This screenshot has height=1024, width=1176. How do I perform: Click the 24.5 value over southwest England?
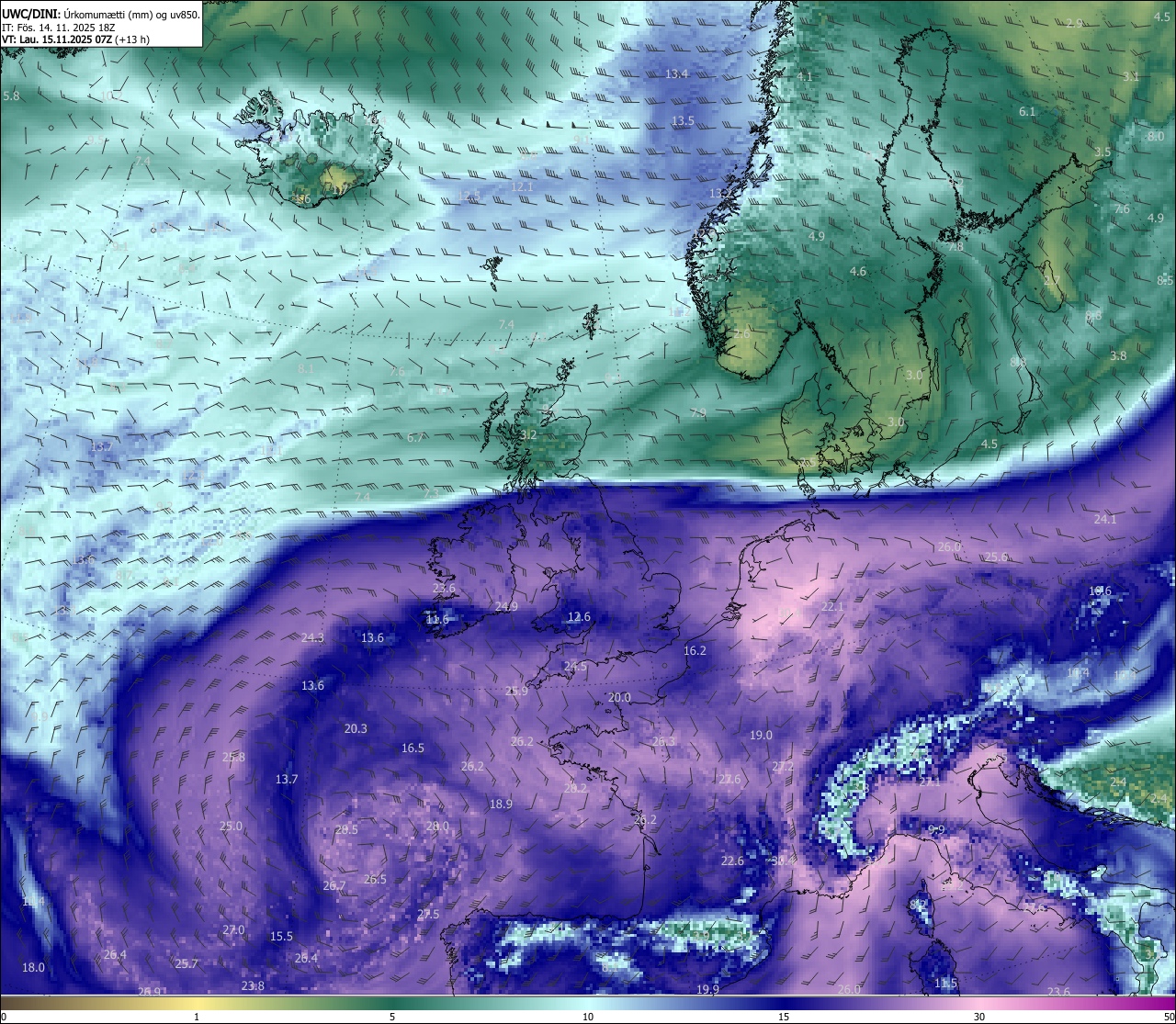[x=575, y=667]
